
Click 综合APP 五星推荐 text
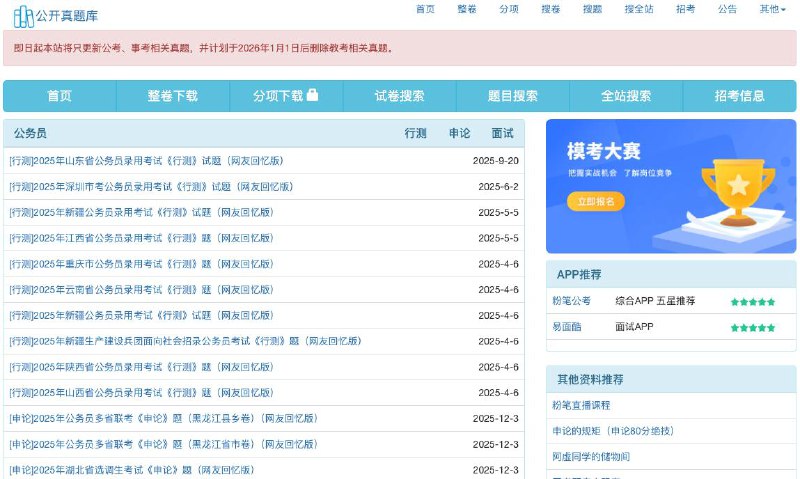[655, 301]
